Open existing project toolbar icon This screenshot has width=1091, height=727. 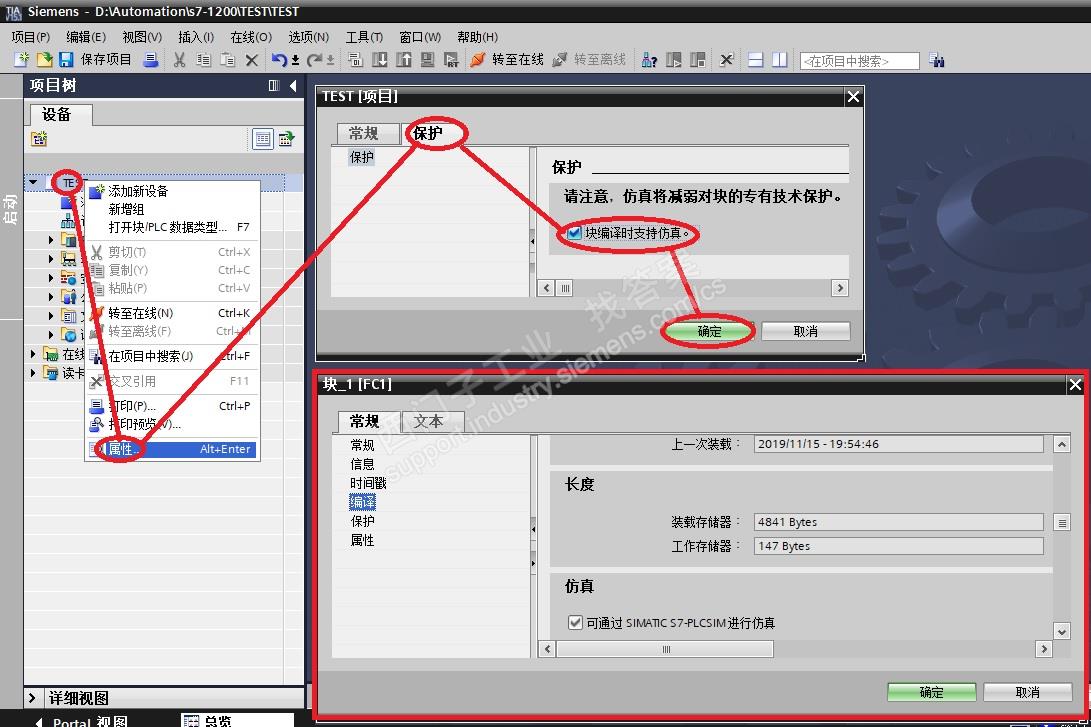[x=44, y=60]
